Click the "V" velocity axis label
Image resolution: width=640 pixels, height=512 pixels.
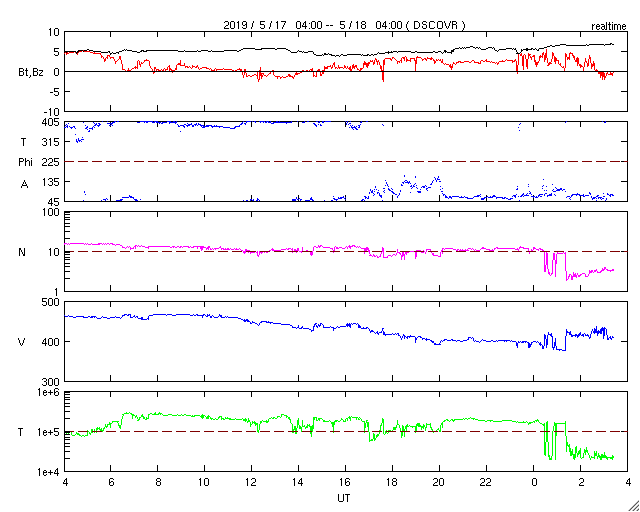pyautogui.click(x=22, y=342)
